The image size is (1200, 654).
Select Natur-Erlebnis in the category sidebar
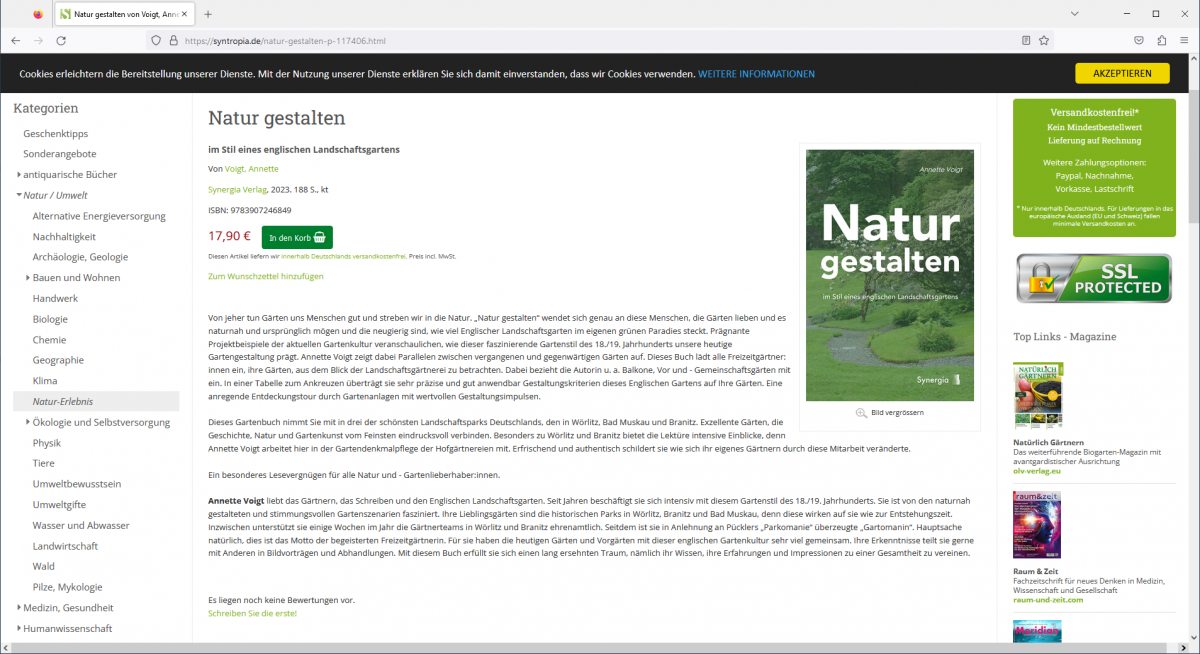[63, 401]
